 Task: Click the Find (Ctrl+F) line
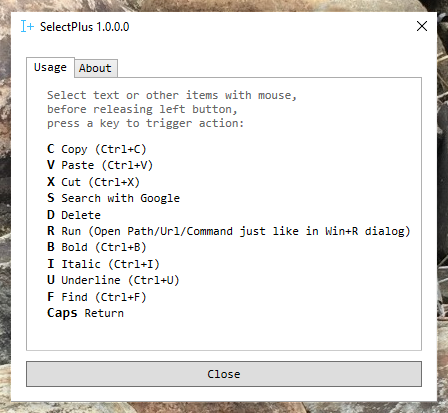coord(104,297)
